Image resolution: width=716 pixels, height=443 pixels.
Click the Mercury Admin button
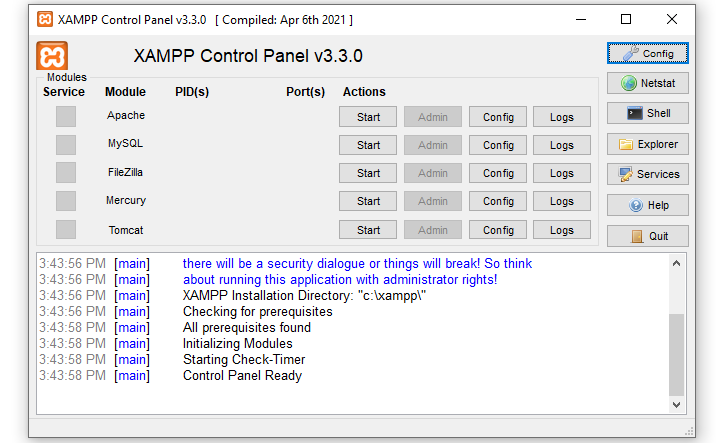[x=433, y=201]
